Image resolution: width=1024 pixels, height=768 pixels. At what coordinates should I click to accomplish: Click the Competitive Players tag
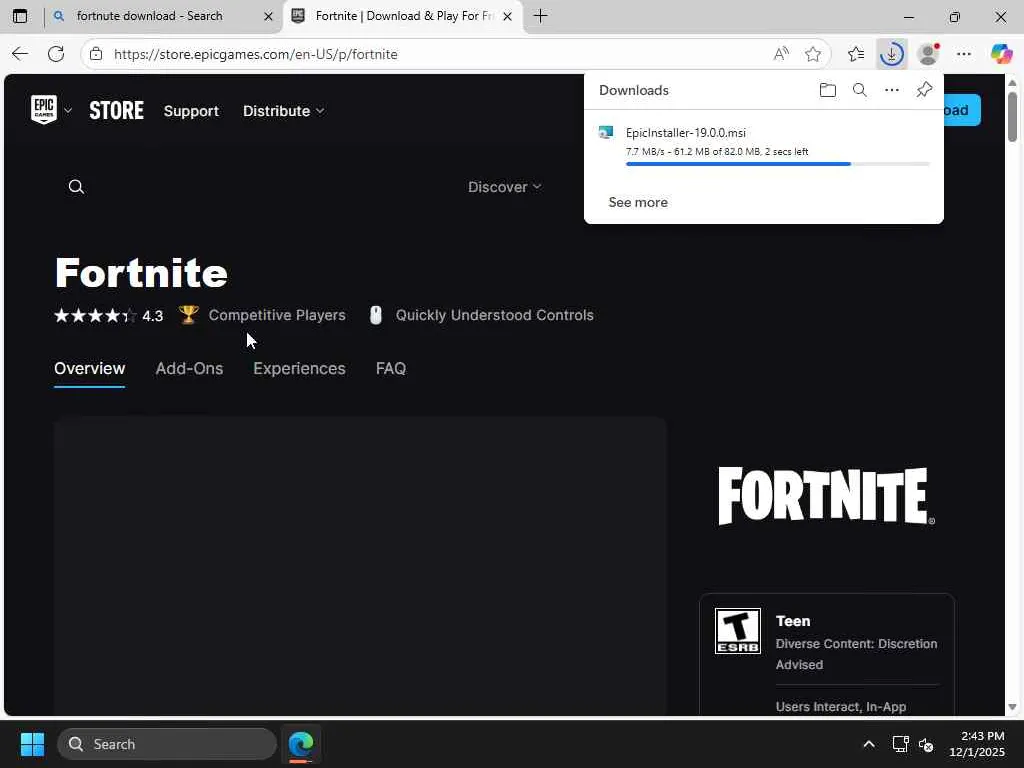point(263,315)
